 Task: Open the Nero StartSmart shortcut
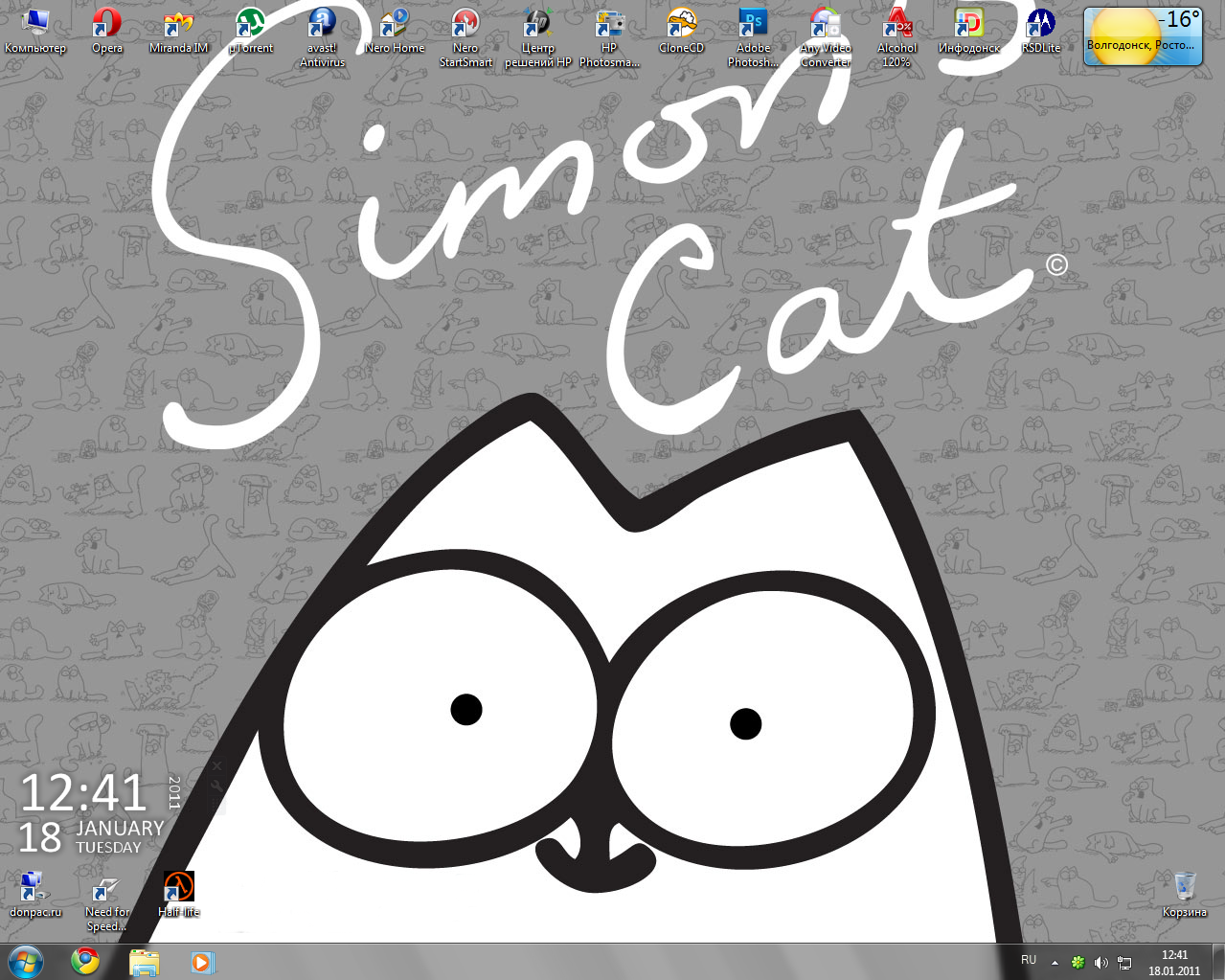pos(465,38)
